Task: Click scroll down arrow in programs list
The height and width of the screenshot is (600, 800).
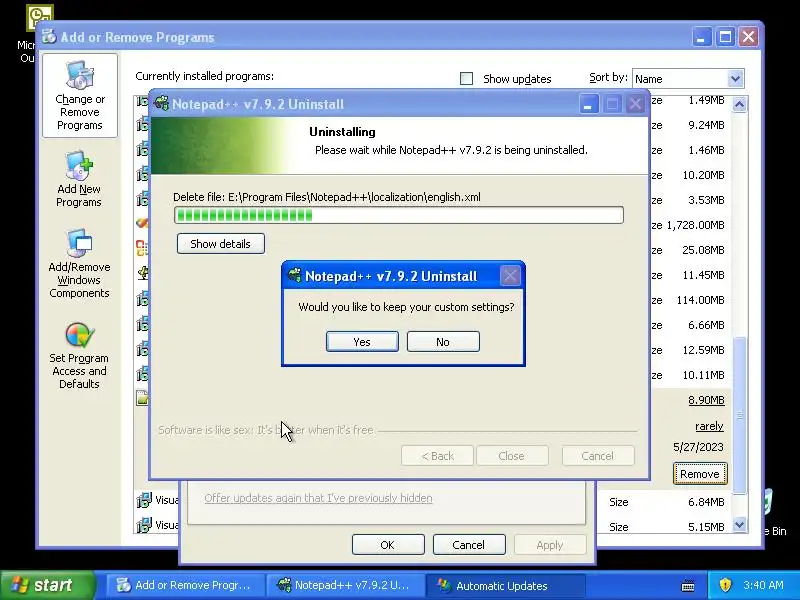Action: 739,524
